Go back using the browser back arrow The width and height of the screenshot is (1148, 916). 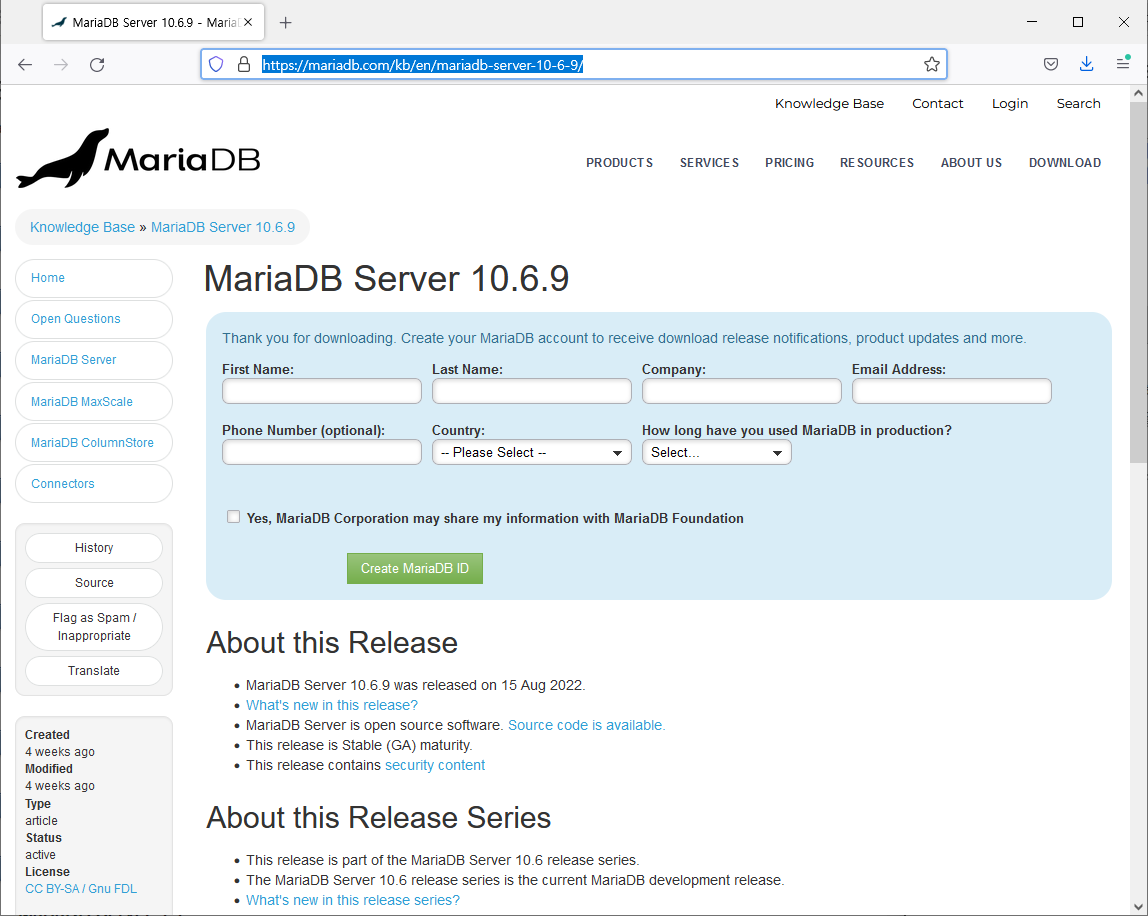tap(25, 64)
